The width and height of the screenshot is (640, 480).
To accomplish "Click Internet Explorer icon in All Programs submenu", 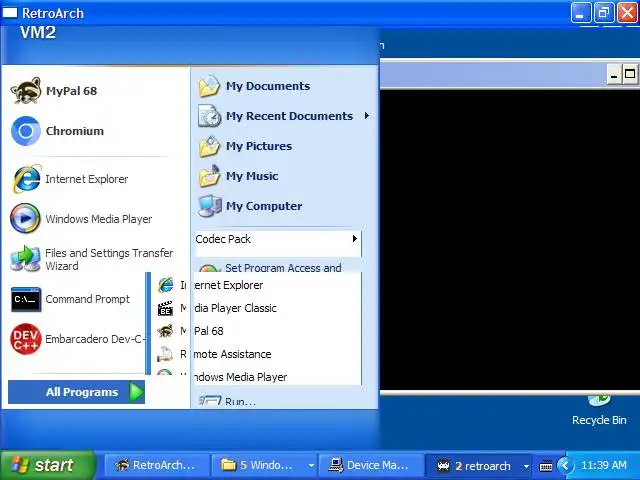I will pos(166,285).
